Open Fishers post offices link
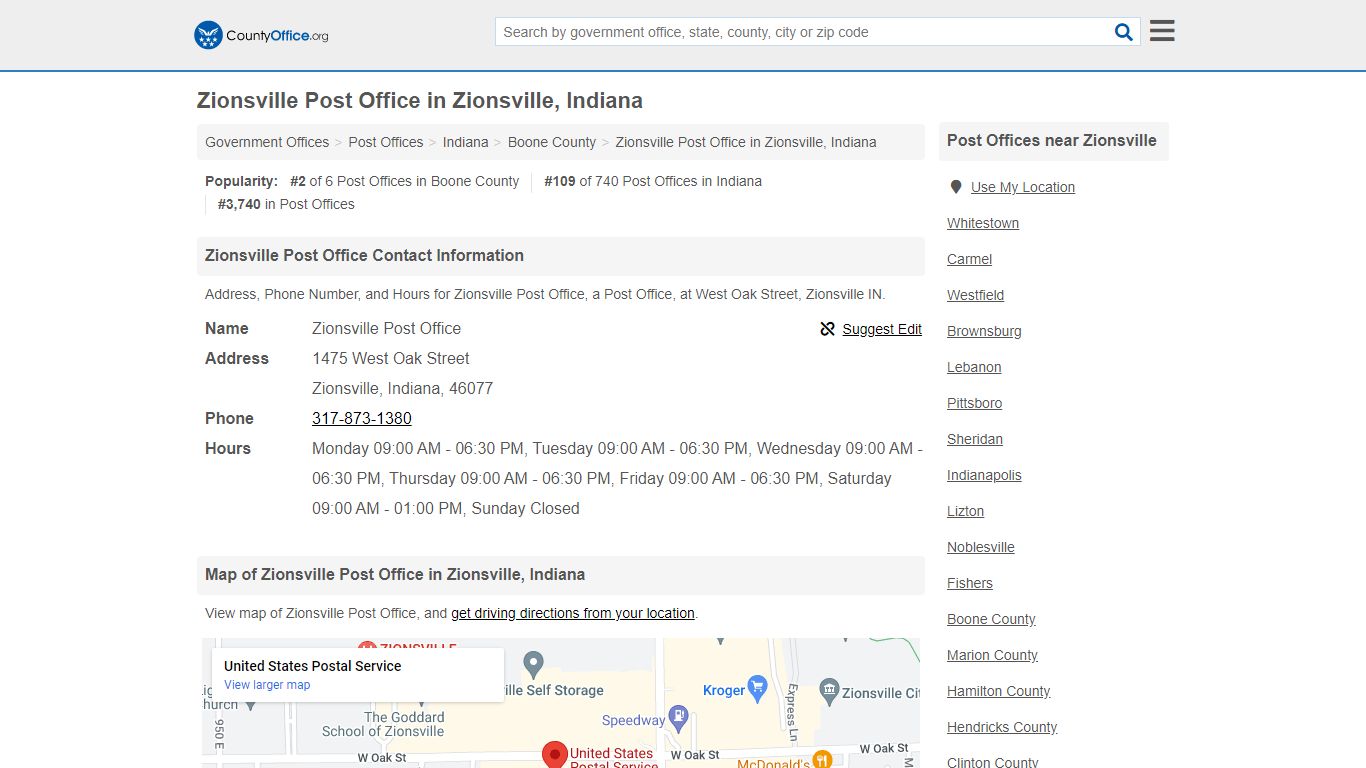This screenshot has width=1366, height=768. point(970,583)
